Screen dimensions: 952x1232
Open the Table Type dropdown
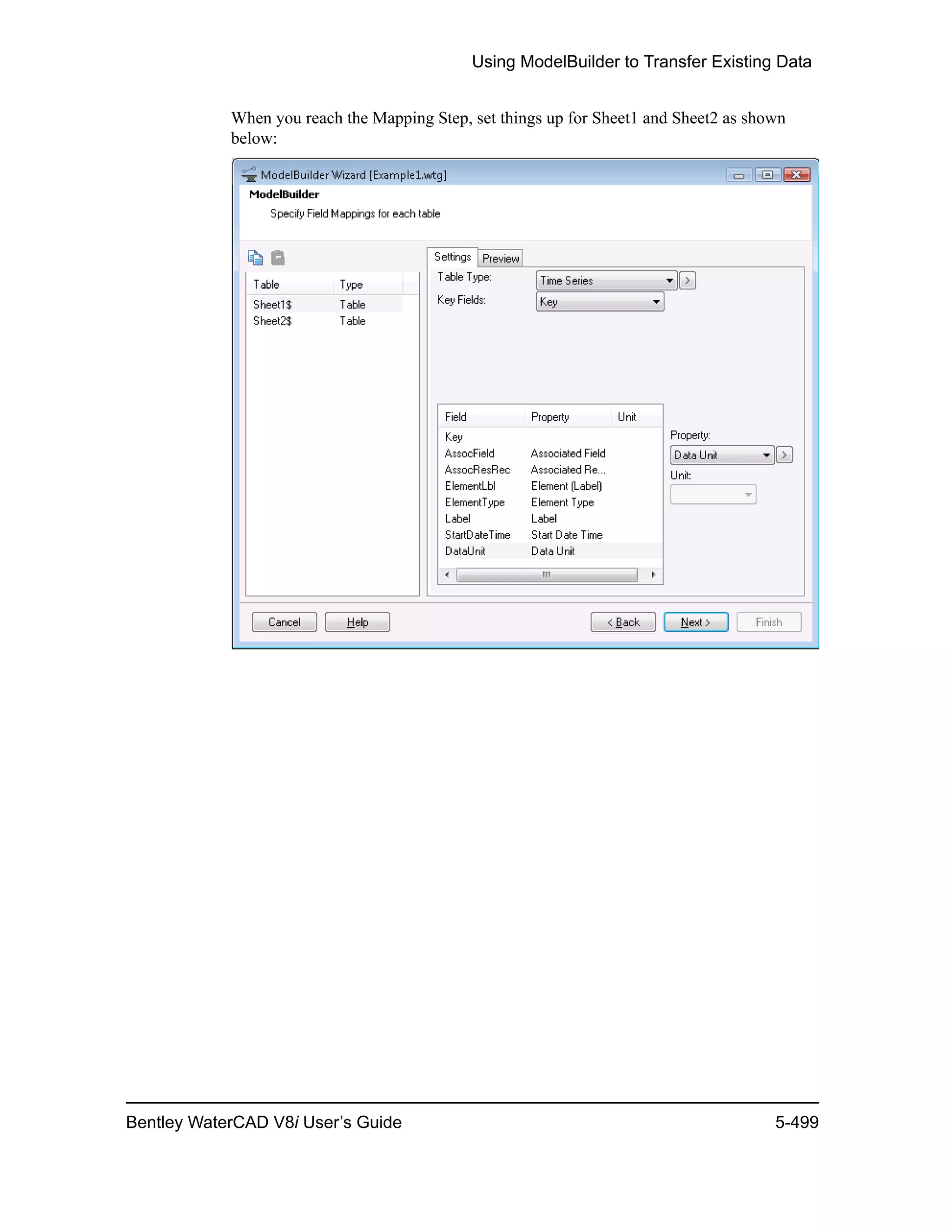(606, 280)
